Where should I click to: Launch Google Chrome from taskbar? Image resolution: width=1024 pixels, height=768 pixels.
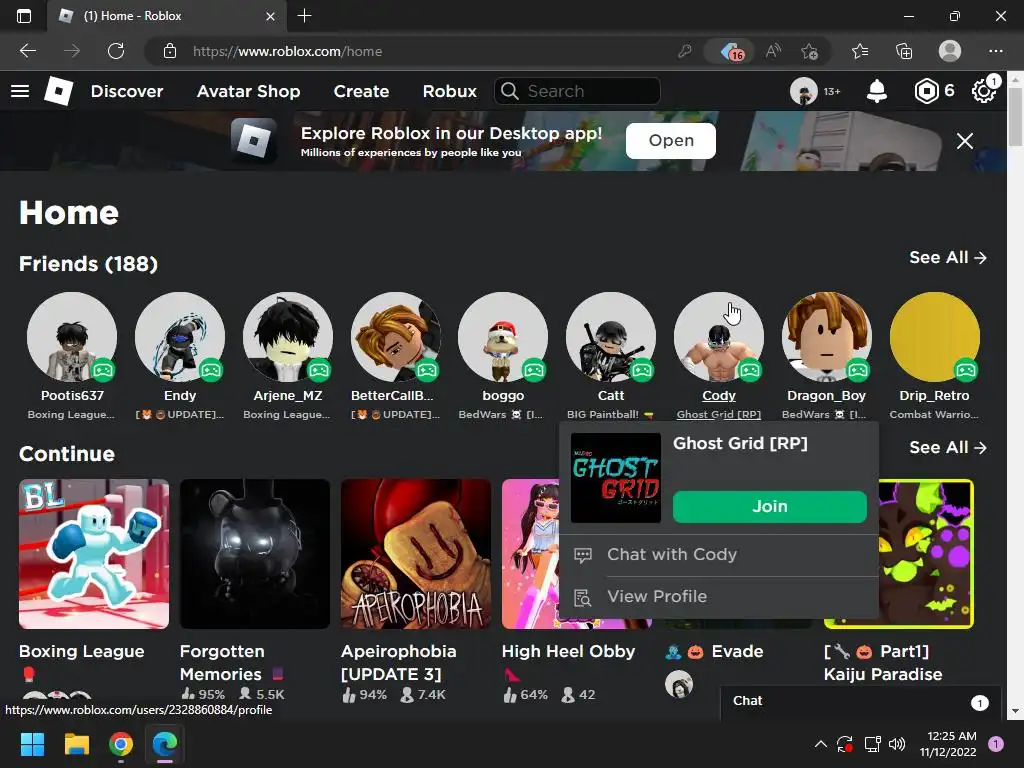pos(121,744)
